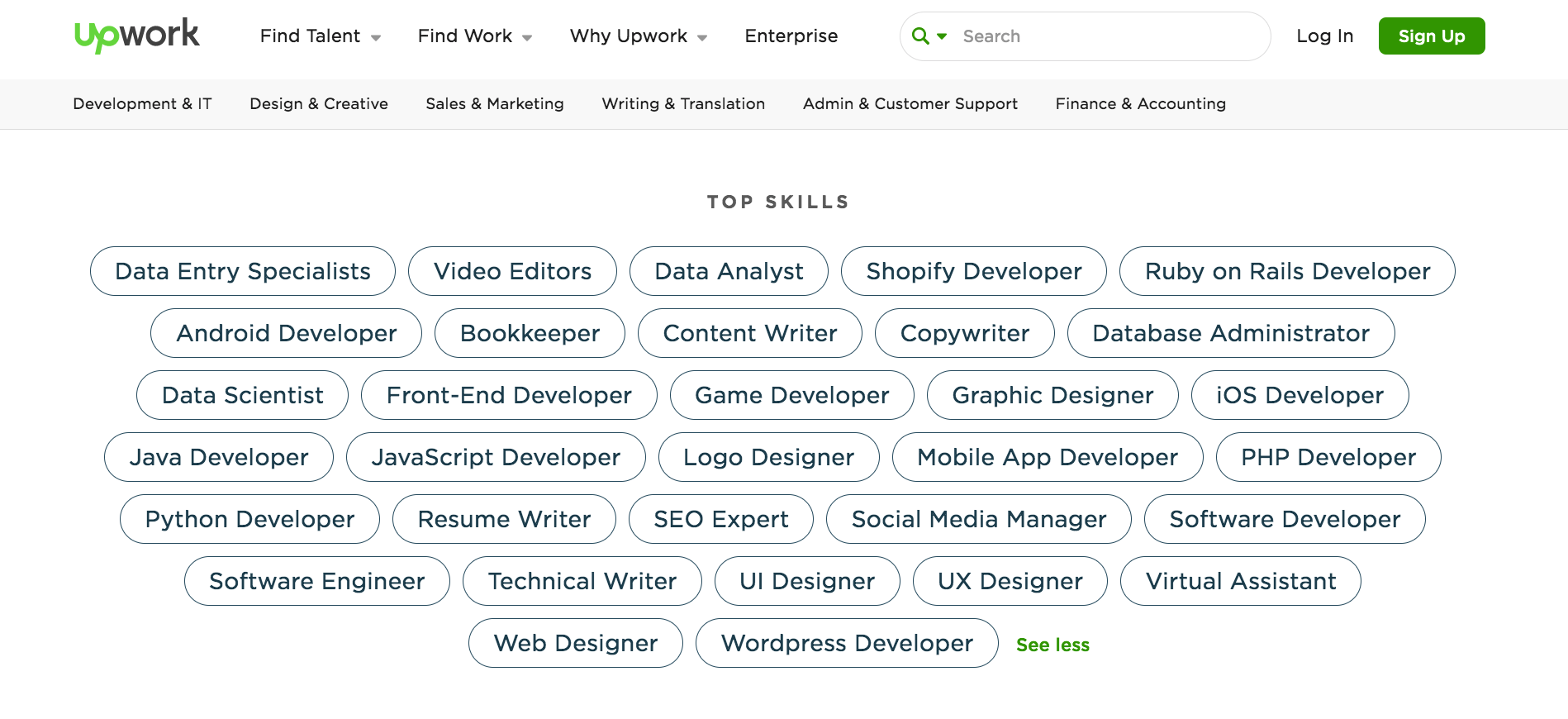Choose Shopify Developer skill

click(974, 271)
